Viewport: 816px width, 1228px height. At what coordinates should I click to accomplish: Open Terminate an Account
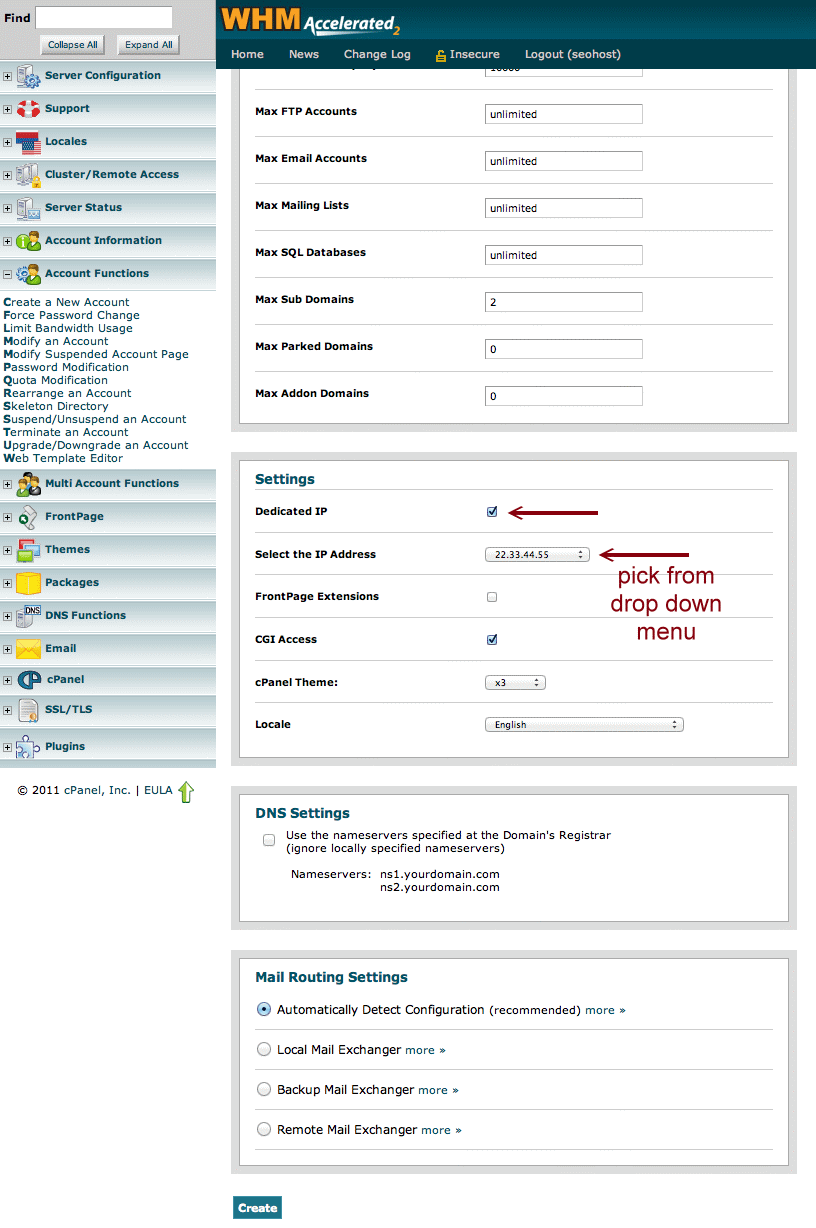pos(66,432)
